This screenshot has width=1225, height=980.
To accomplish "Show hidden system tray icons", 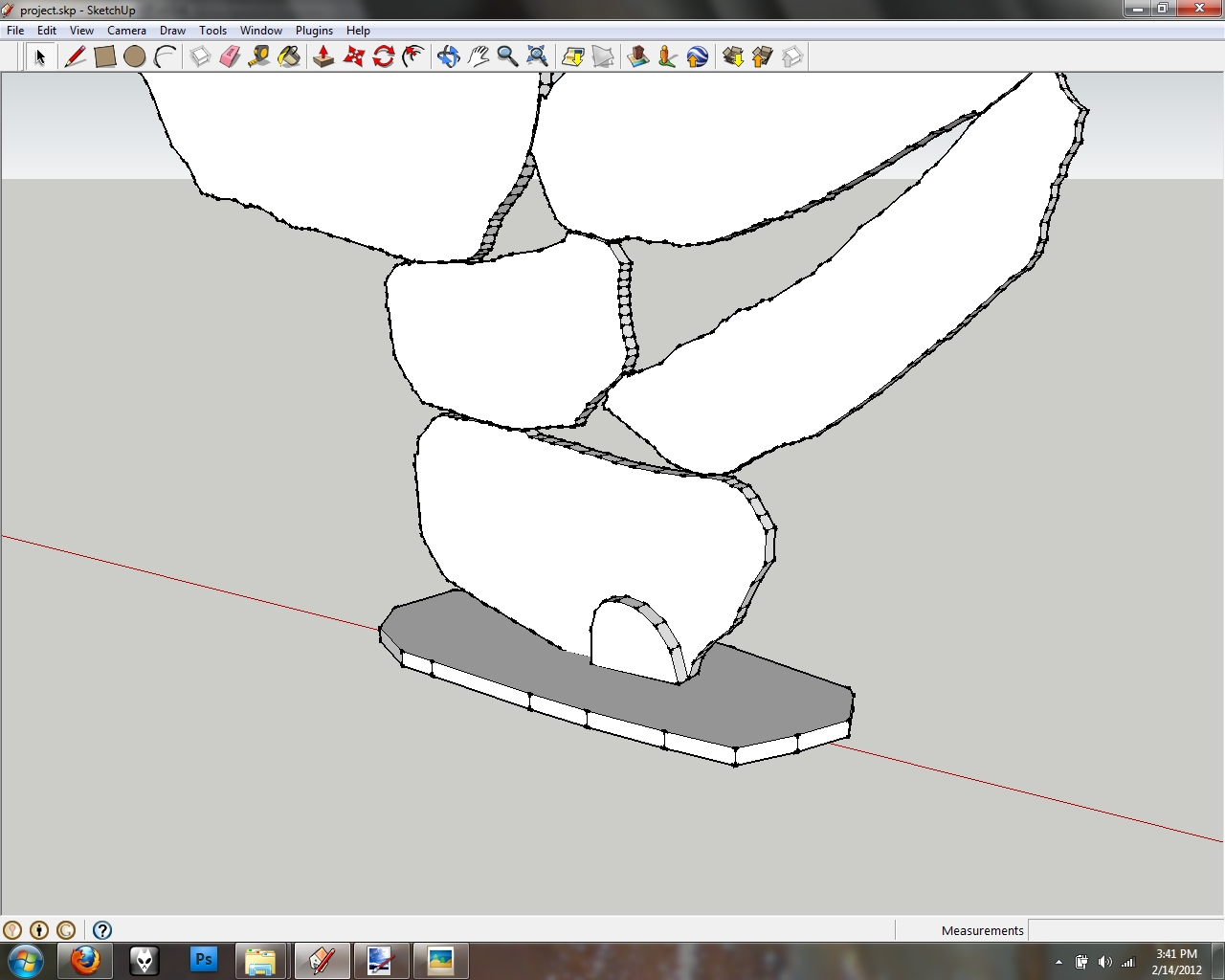I will click(1058, 962).
